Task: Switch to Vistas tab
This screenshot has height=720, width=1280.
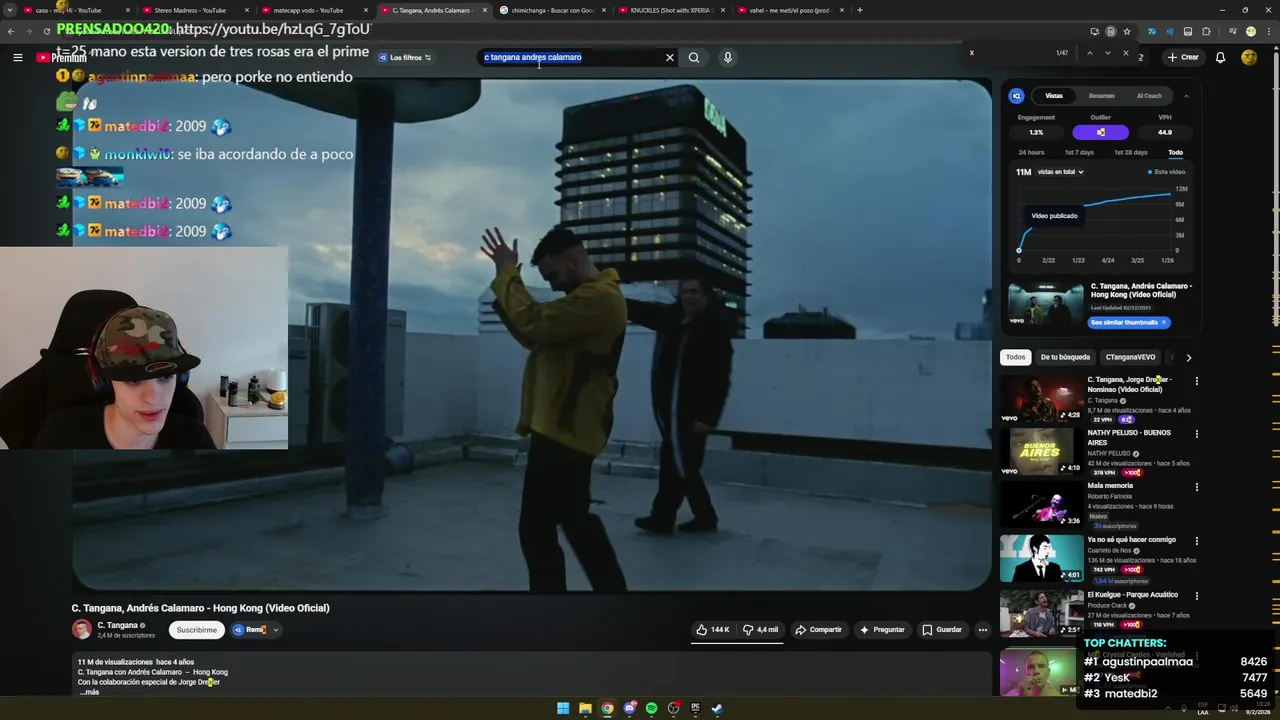Action: (x=1054, y=96)
